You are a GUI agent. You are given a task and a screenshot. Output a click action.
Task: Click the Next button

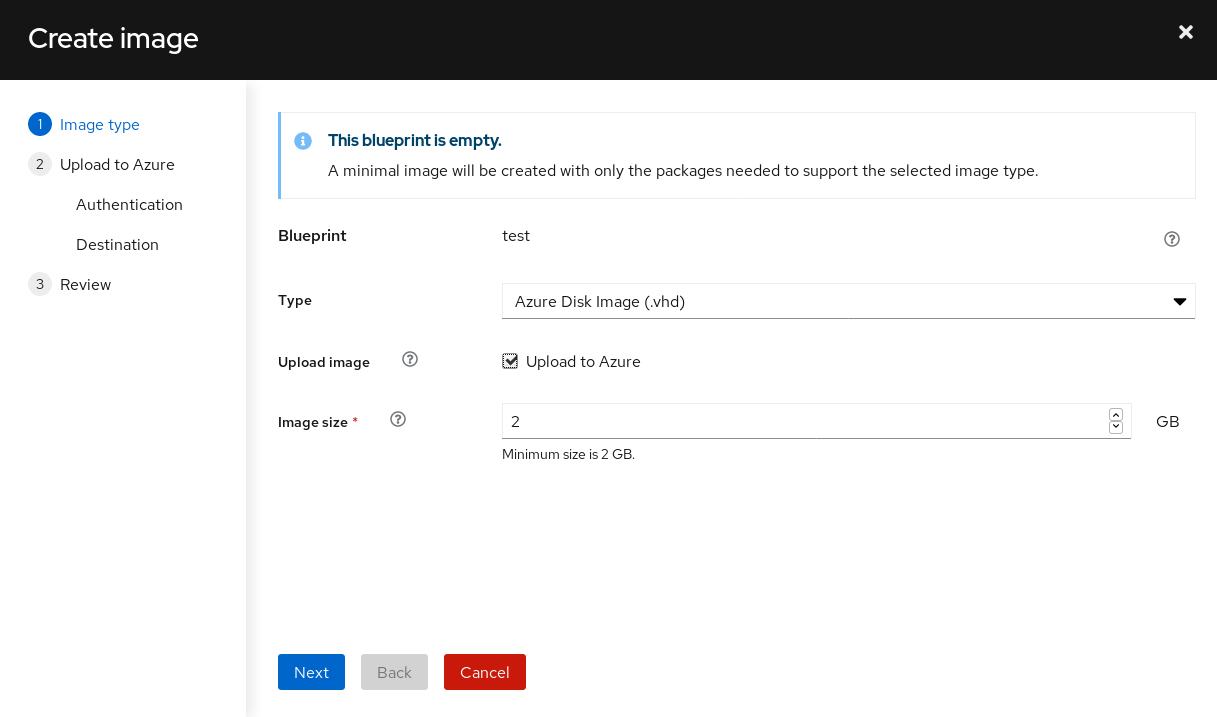[311, 672]
